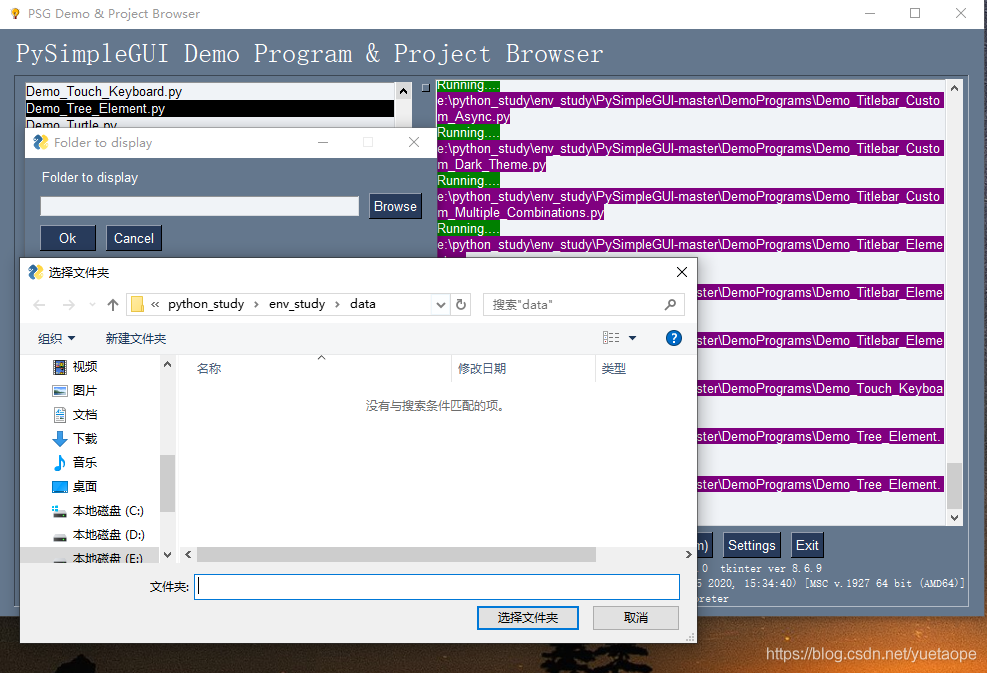This screenshot has height=673, width=987.
Task: Click Cancel in Folder to display window
Action: (133, 239)
